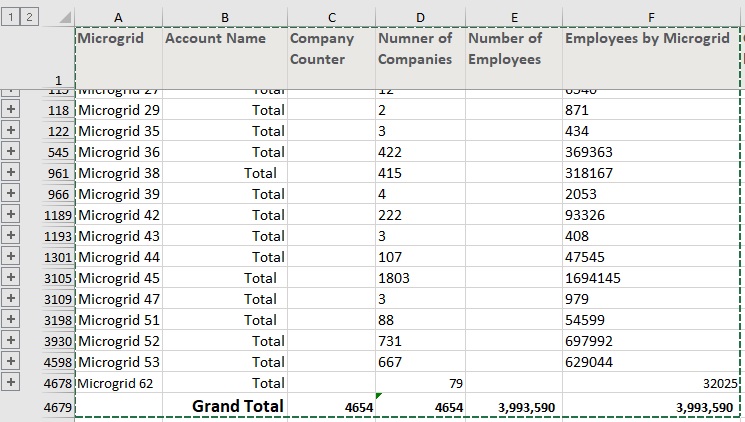Expand the Microgrid 43 group
This screenshot has width=745, height=422.
tap(10, 235)
